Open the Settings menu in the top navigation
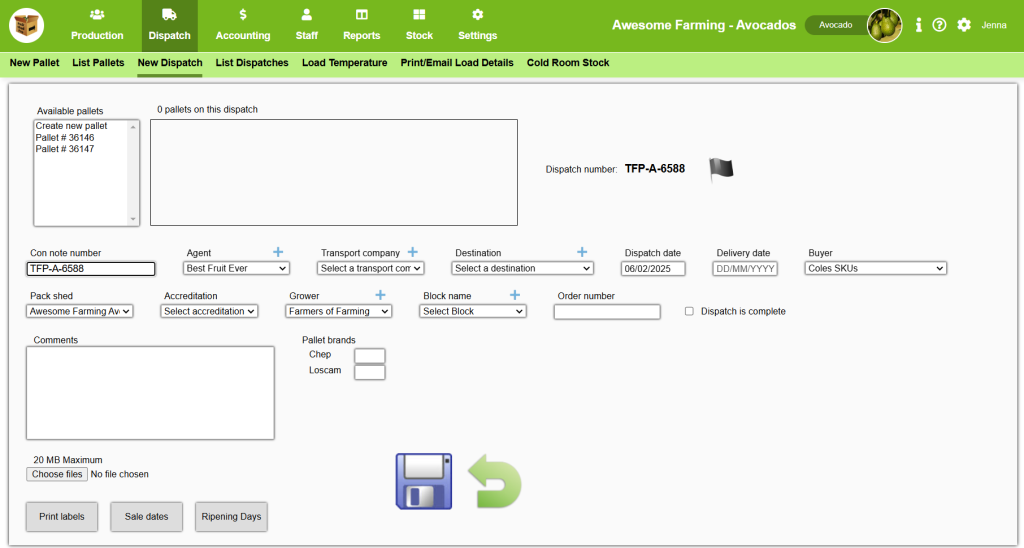Image resolution: width=1024 pixels, height=548 pixels. click(477, 26)
